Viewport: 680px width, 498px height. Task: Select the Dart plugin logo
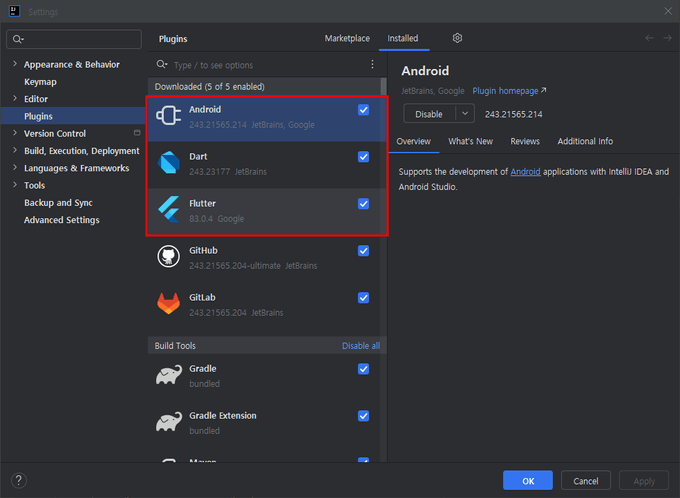168,163
